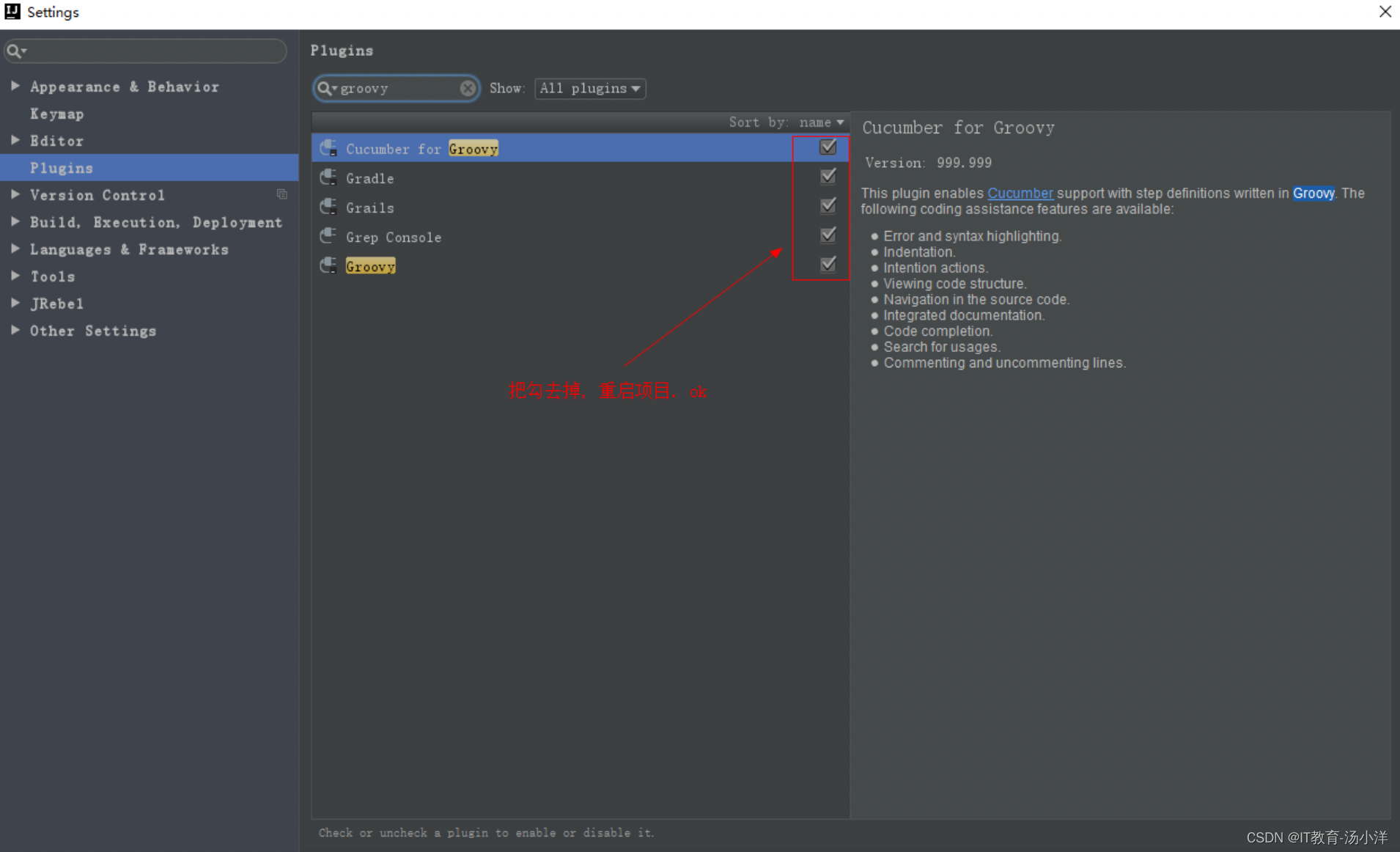Select Tools in the settings sidebar
The width and height of the screenshot is (1400, 852).
(x=52, y=276)
